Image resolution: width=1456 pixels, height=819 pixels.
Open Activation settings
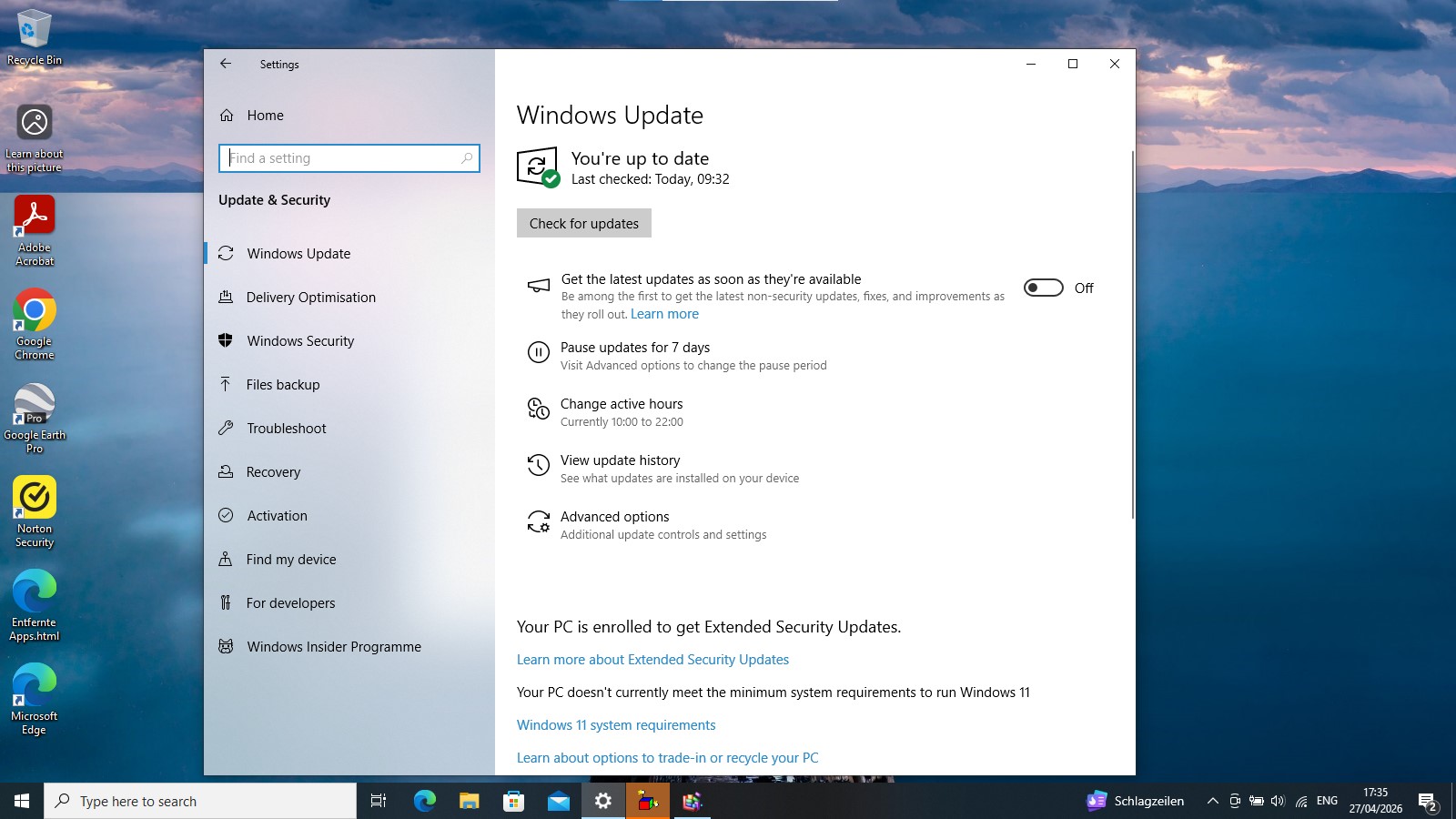[349, 516]
